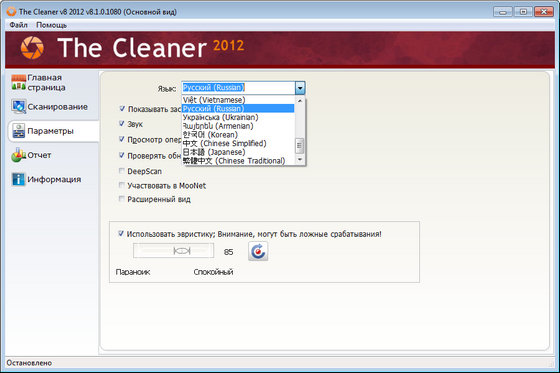560x373 pixels.
Task: Toggle the Расширенный вид checkbox
Action: [x=122, y=199]
